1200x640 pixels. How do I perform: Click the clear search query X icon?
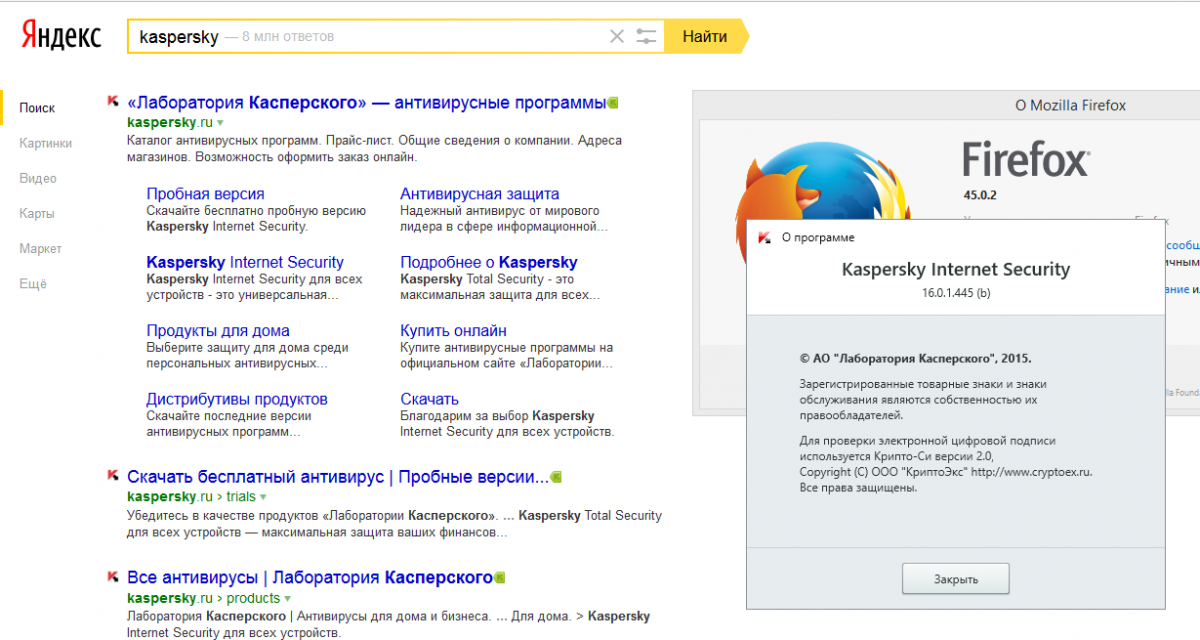click(617, 37)
